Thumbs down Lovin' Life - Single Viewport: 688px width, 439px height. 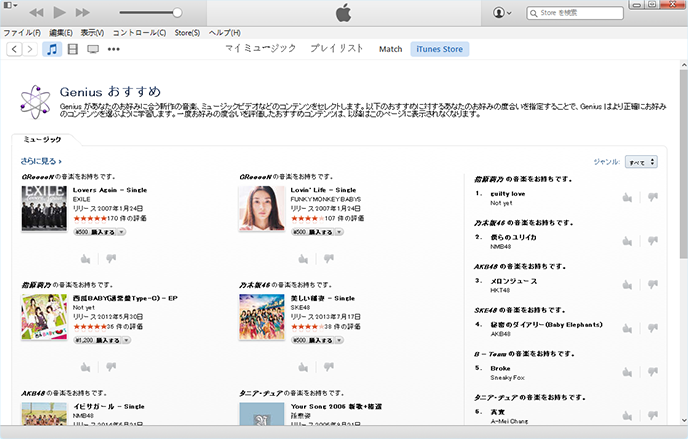point(329,259)
